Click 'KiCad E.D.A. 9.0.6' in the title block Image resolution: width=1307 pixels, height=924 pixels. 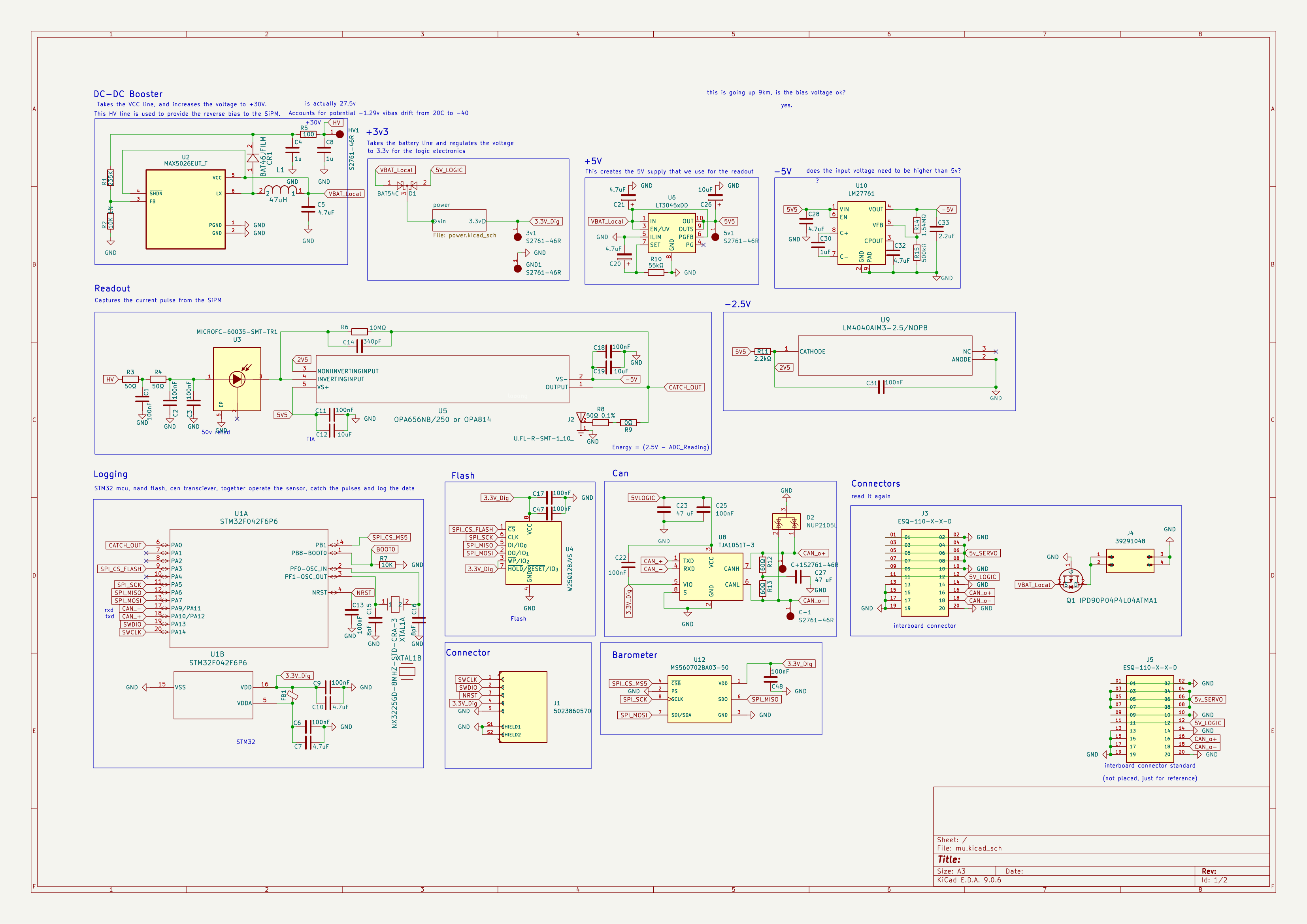click(x=969, y=880)
